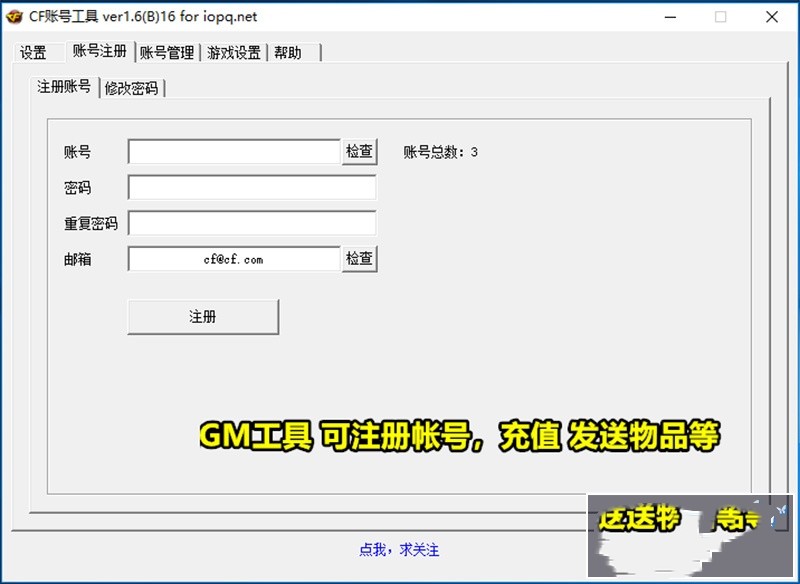Image resolution: width=800 pixels, height=584 pixels.
Task: Click the 密码 field label
Action: (78, 188)
